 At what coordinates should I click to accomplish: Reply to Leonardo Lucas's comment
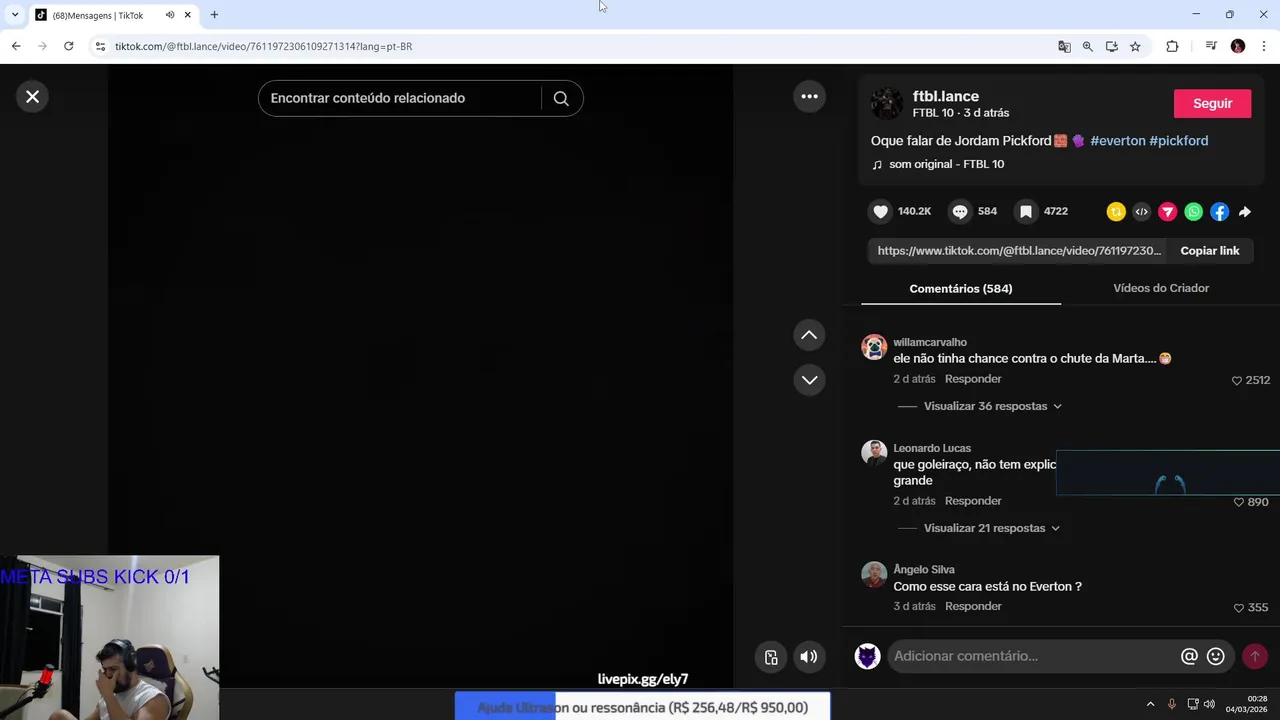coord(973,501)
